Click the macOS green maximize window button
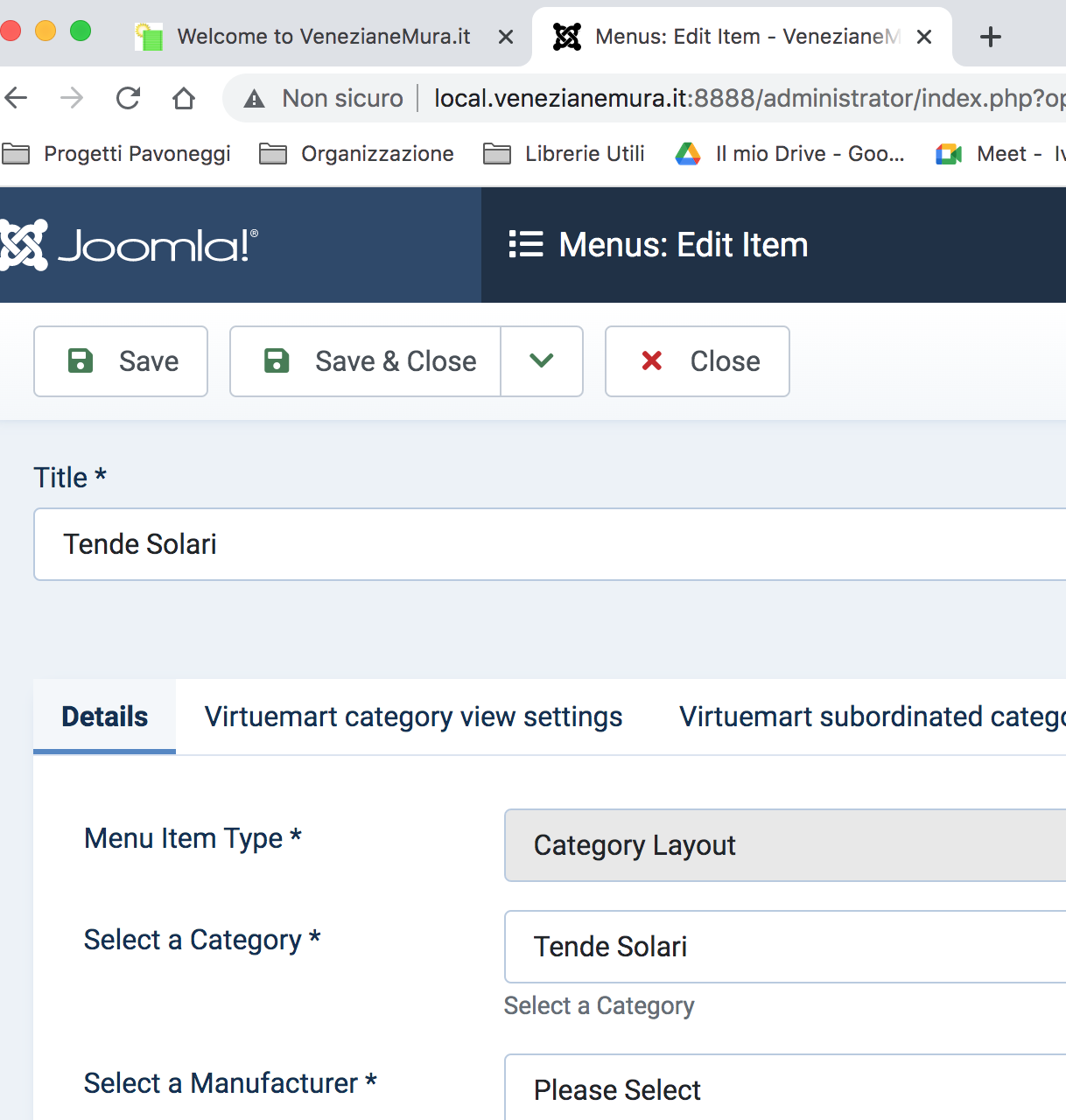 [81, 31]
